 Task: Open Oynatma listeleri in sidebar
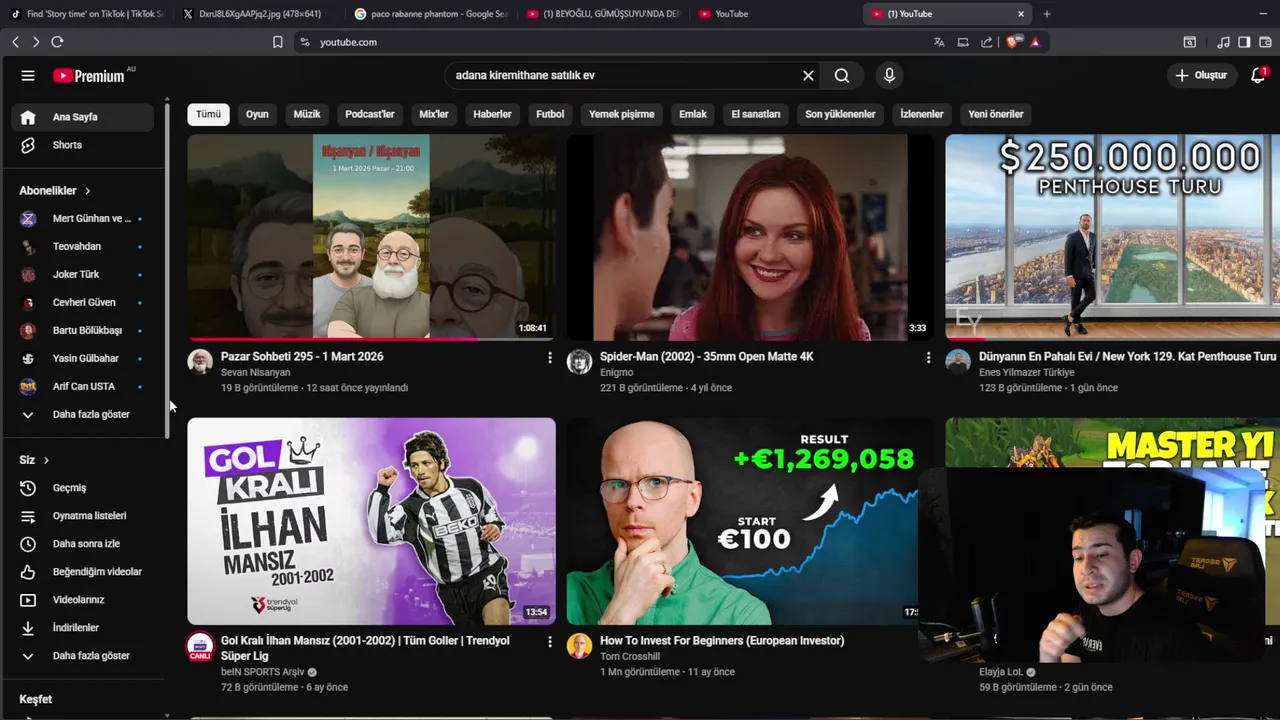coord(83,516)
